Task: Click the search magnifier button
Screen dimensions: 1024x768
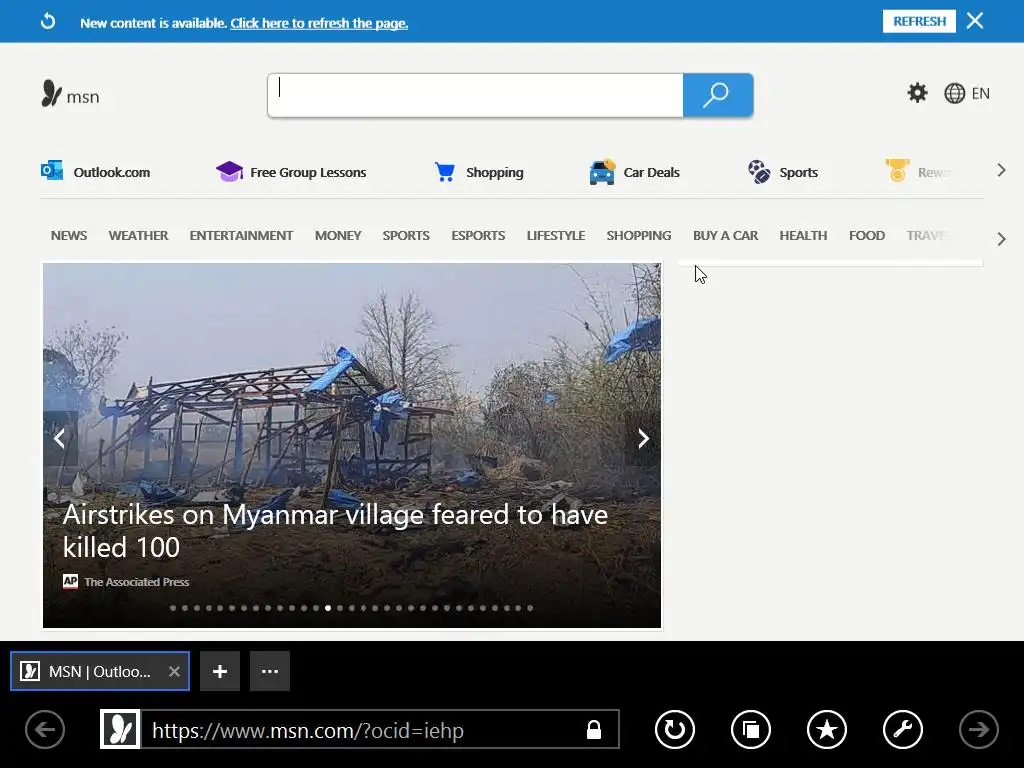Action: point(718,95)
